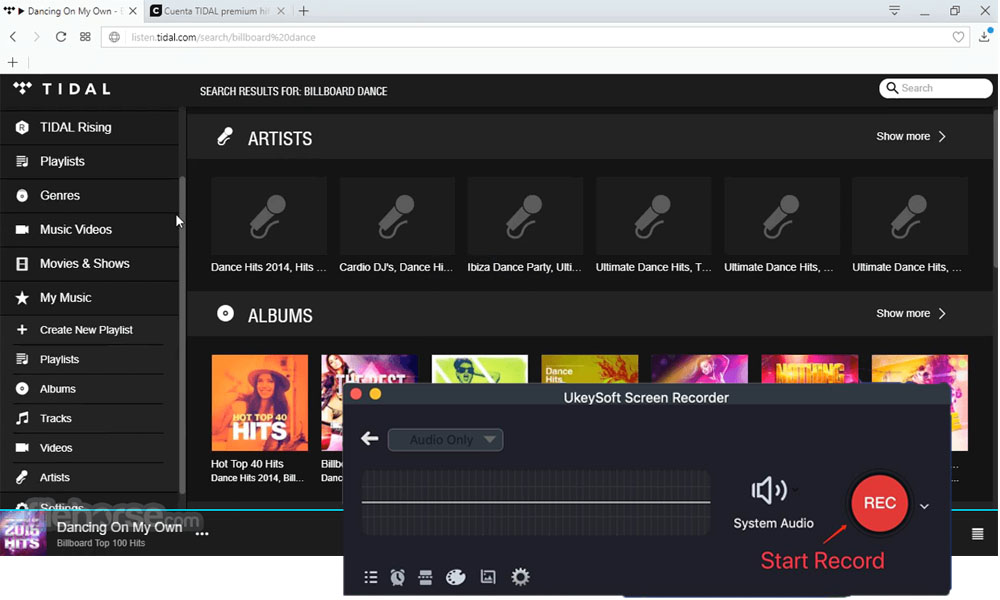This screenshot has height=600, width=1000.
Task: Click the Hot Top 40 Hits album title
Action: 247,464
